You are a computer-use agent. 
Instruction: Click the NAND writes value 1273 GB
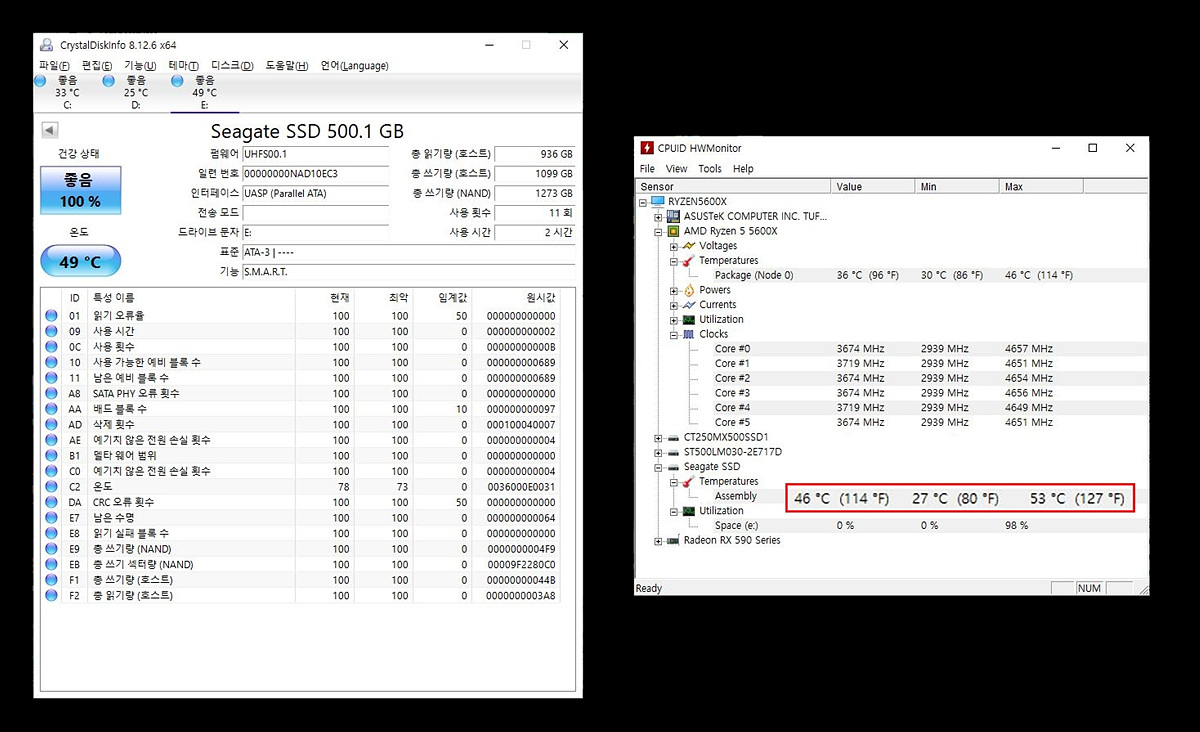coord(535,194)
